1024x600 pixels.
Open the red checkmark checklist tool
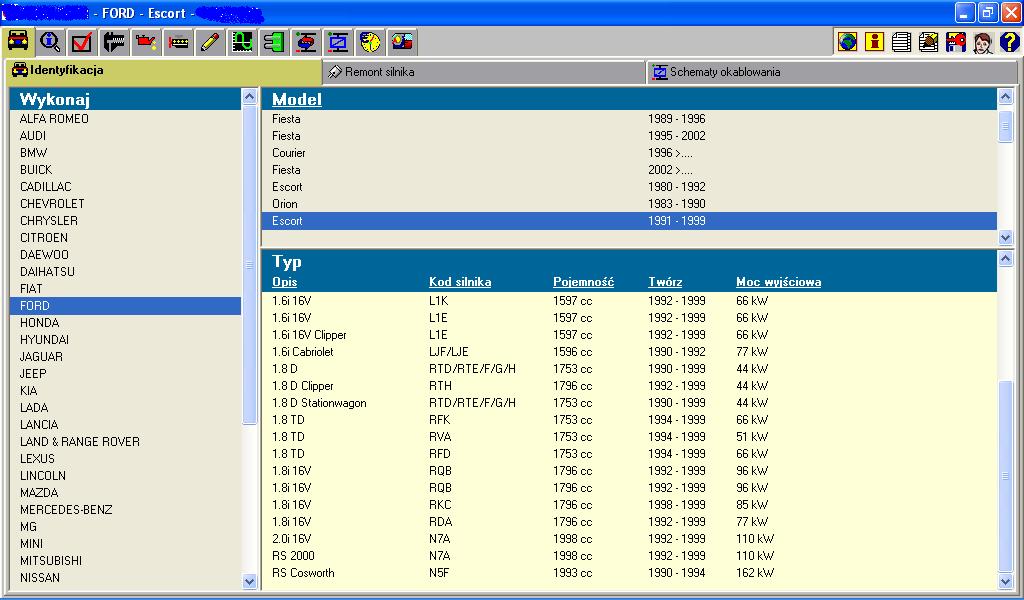[82, 42]
